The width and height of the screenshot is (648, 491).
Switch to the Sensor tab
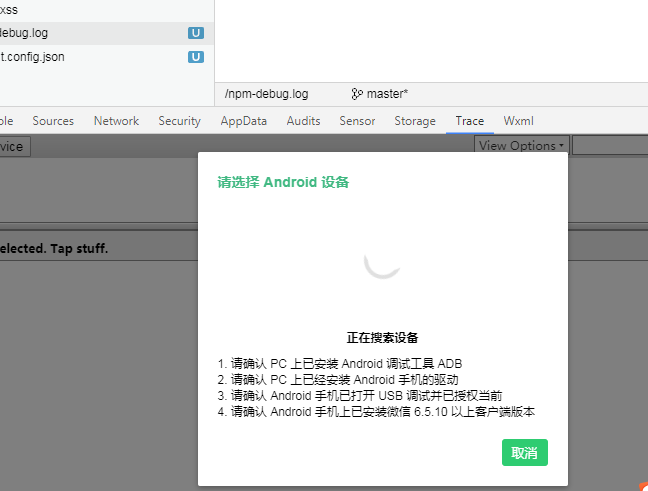(357, 121)
